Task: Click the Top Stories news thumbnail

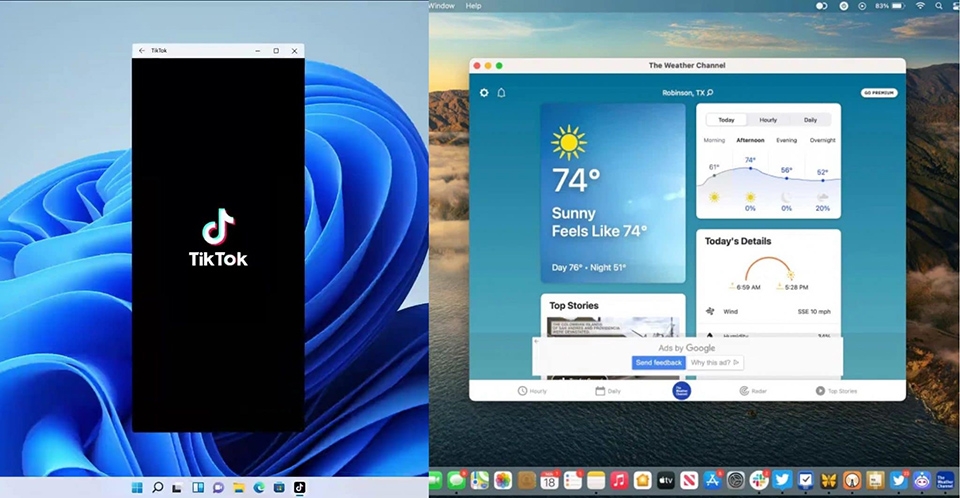Action: [x=613, y=328]
